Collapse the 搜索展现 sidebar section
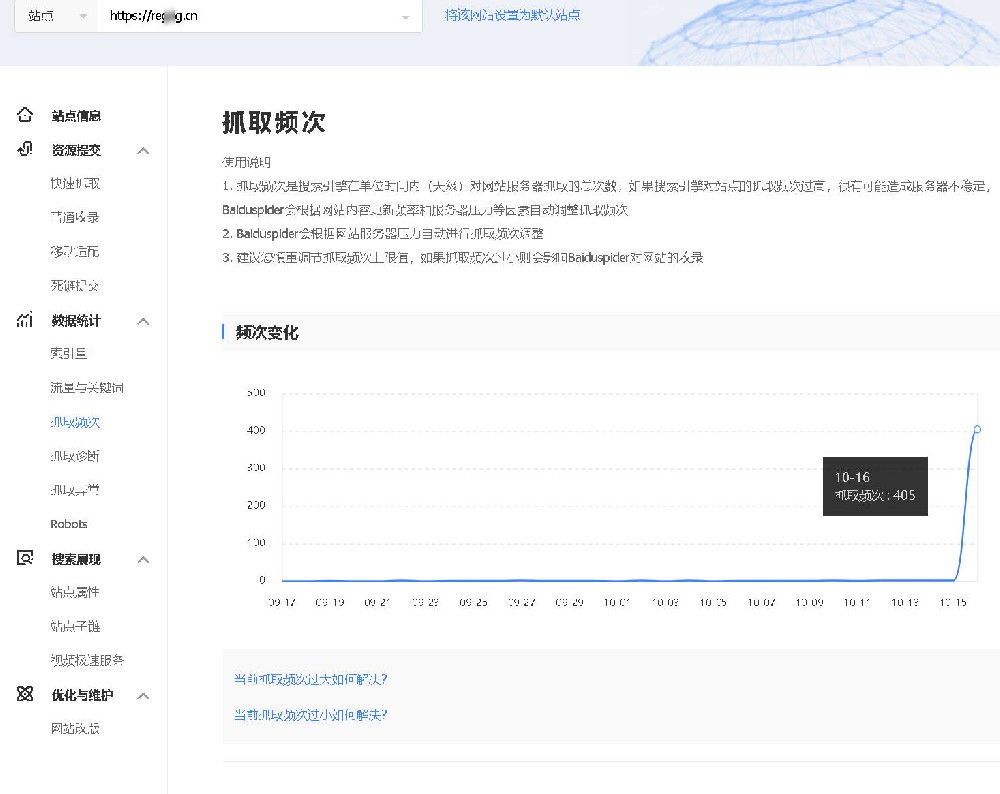 [143, 560]
